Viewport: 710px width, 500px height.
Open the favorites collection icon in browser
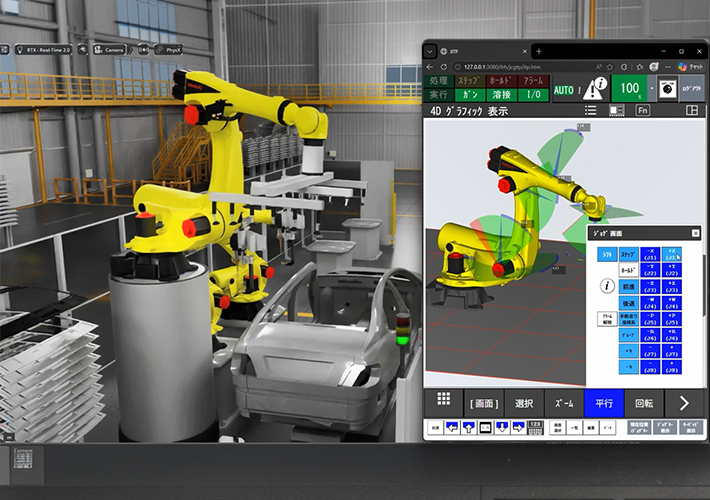coord(639,67)
